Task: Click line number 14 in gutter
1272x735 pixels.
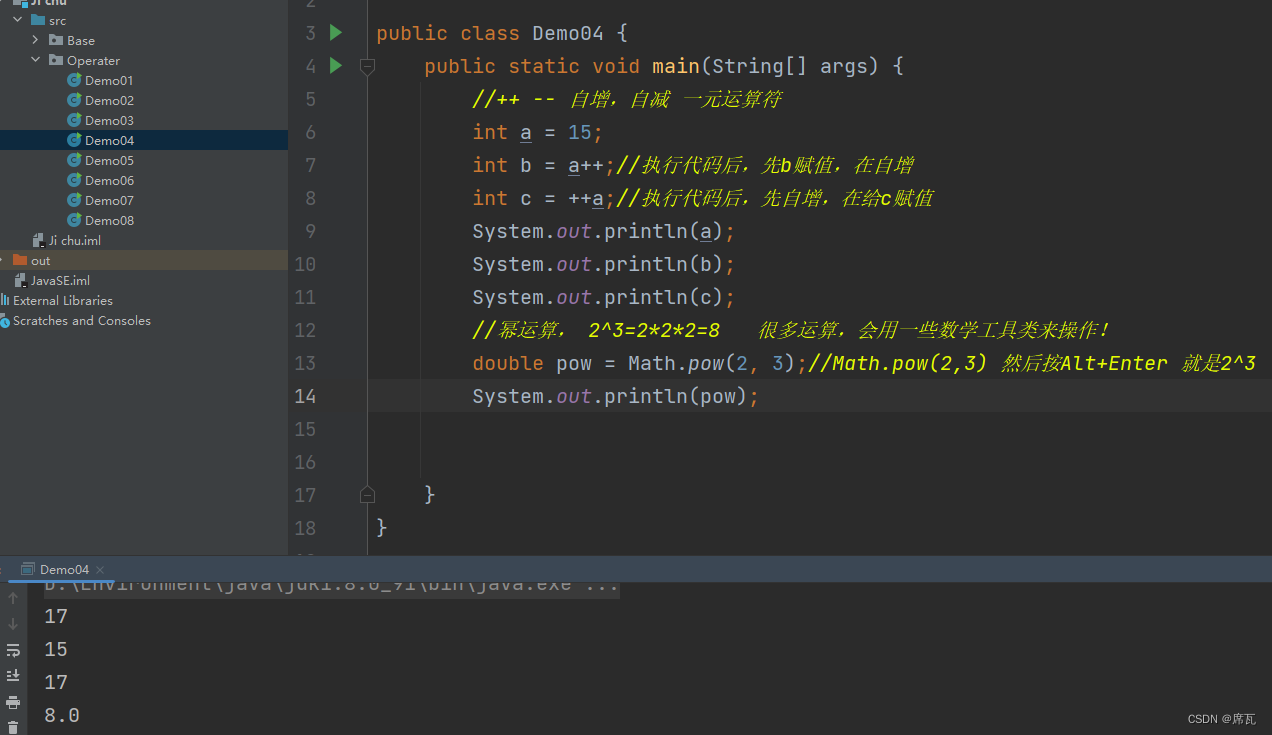Action: (x=305, y=396)
